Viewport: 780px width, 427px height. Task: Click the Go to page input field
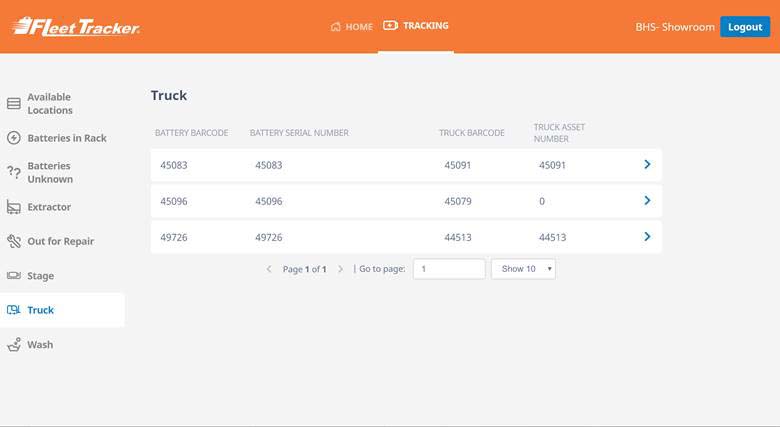tap(449, 269)
